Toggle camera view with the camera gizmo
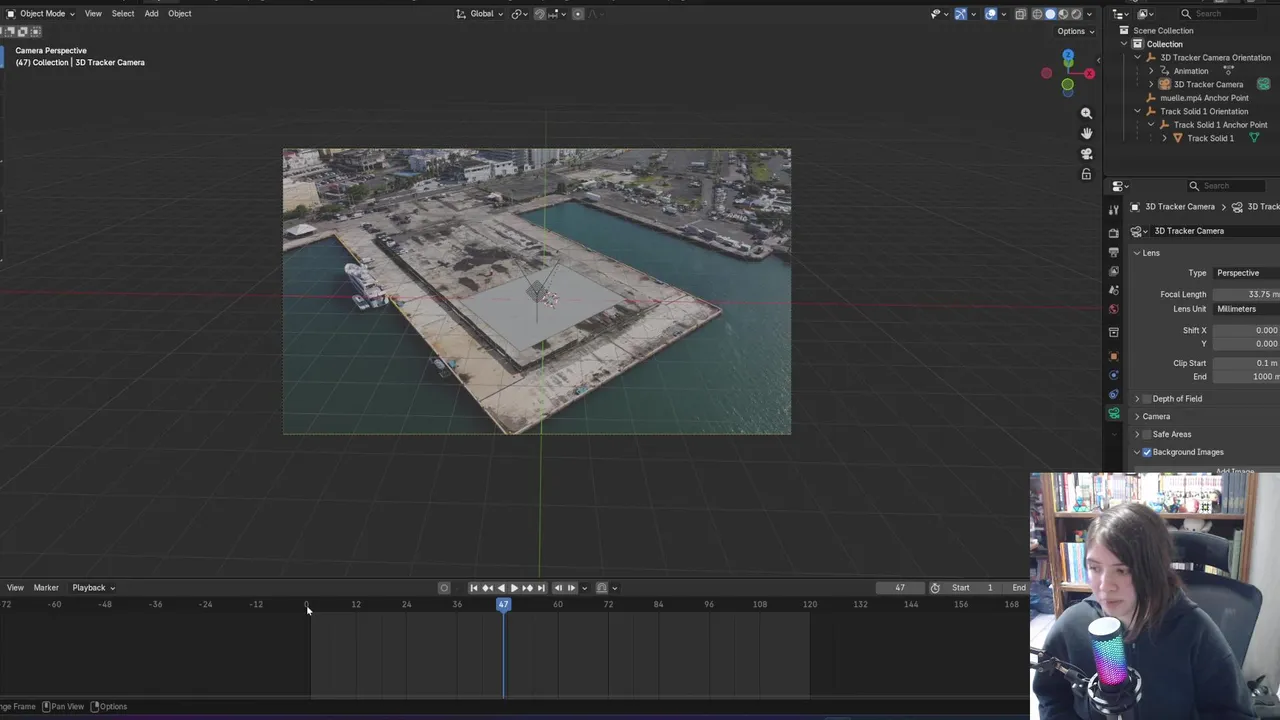1280x720 pixels. point(1086,154)
